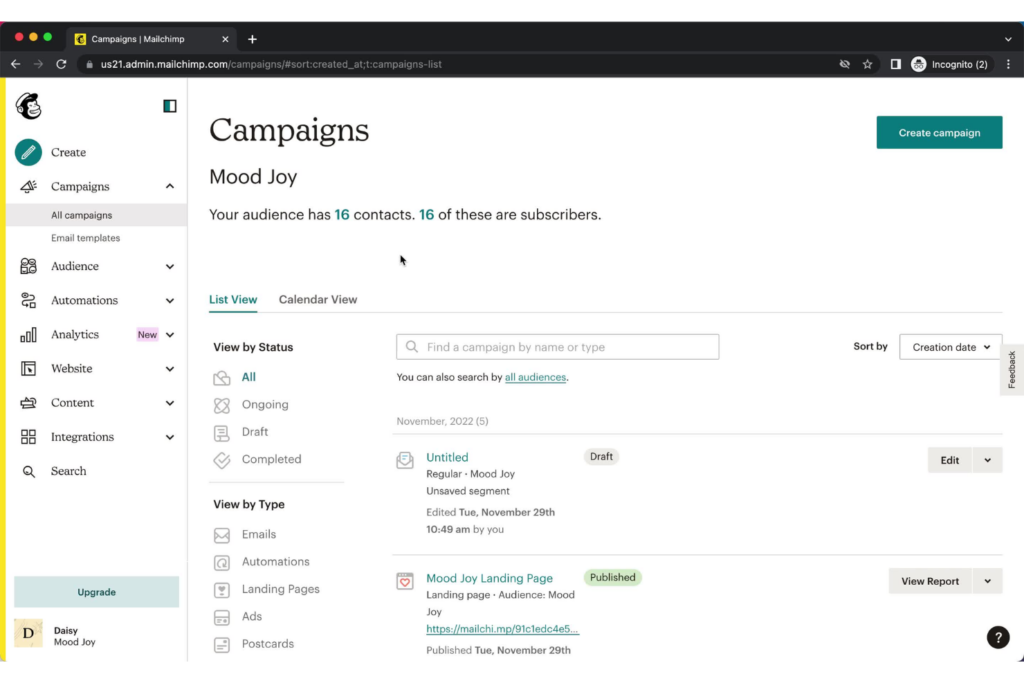Open dropdown arrow next to View Report

coord(987,581)
